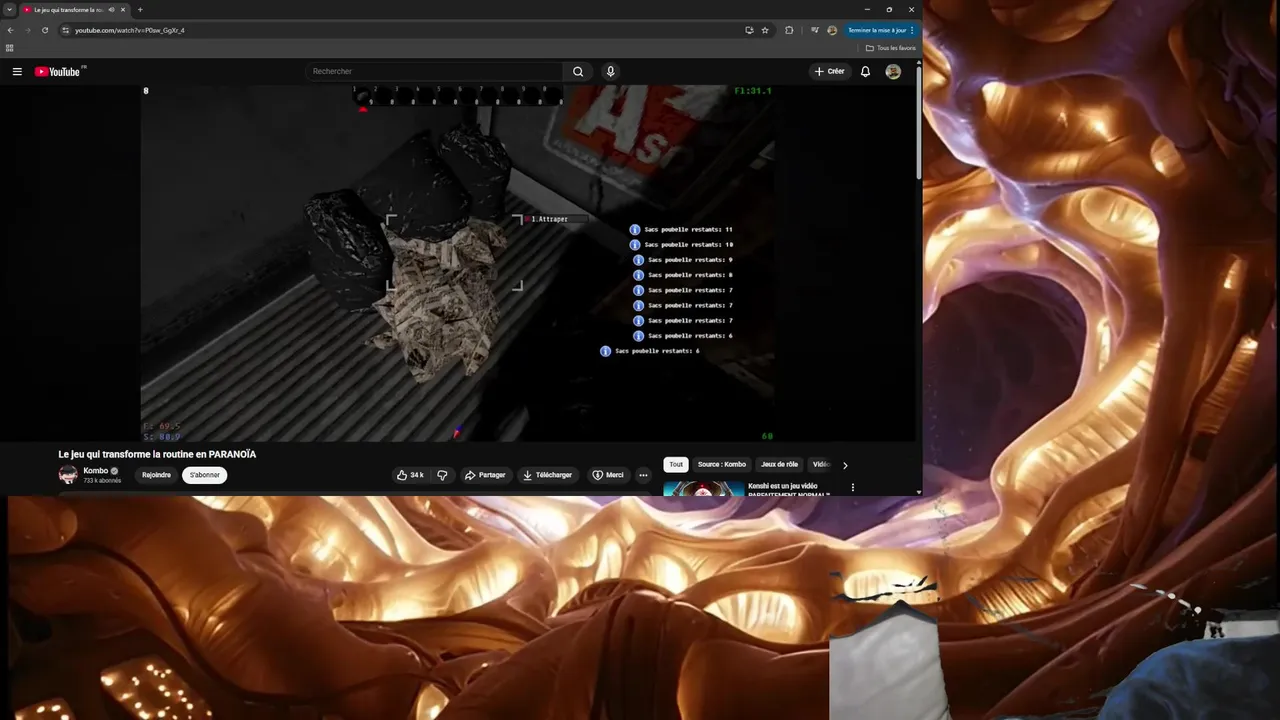Mute the tab via its speaker icon
1280x720 pixels.
[x=111, y=10]
